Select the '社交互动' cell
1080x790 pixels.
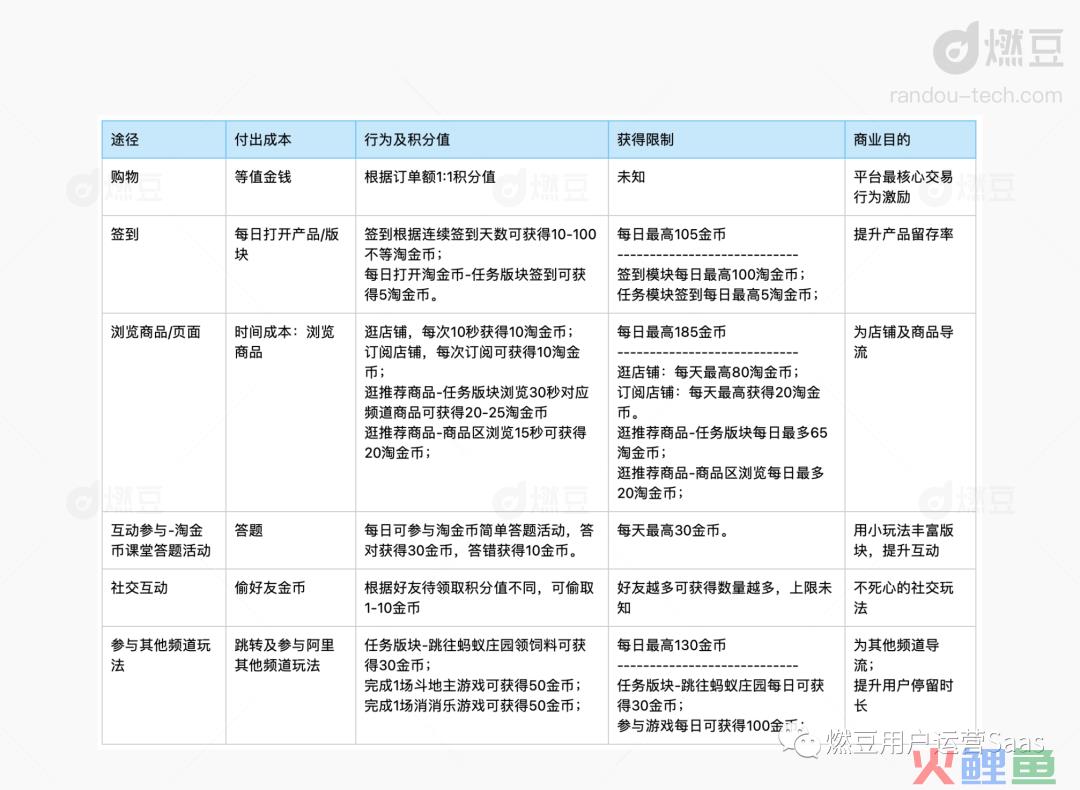(x=164, y=598)
